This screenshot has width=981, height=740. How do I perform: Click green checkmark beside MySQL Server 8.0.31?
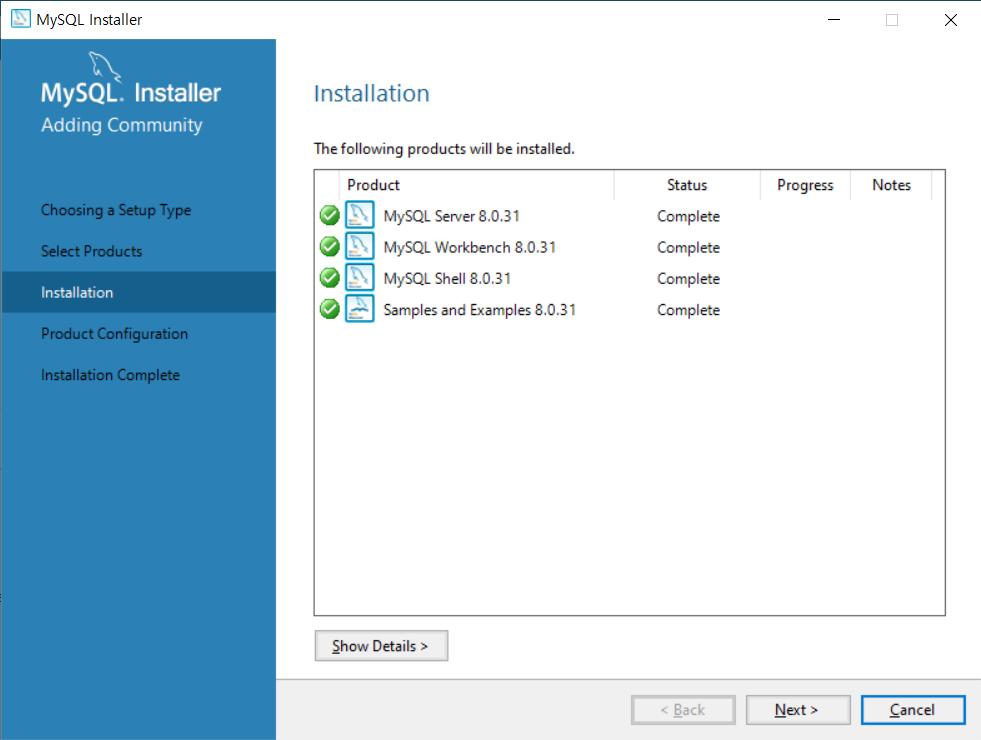click(329, 215)
